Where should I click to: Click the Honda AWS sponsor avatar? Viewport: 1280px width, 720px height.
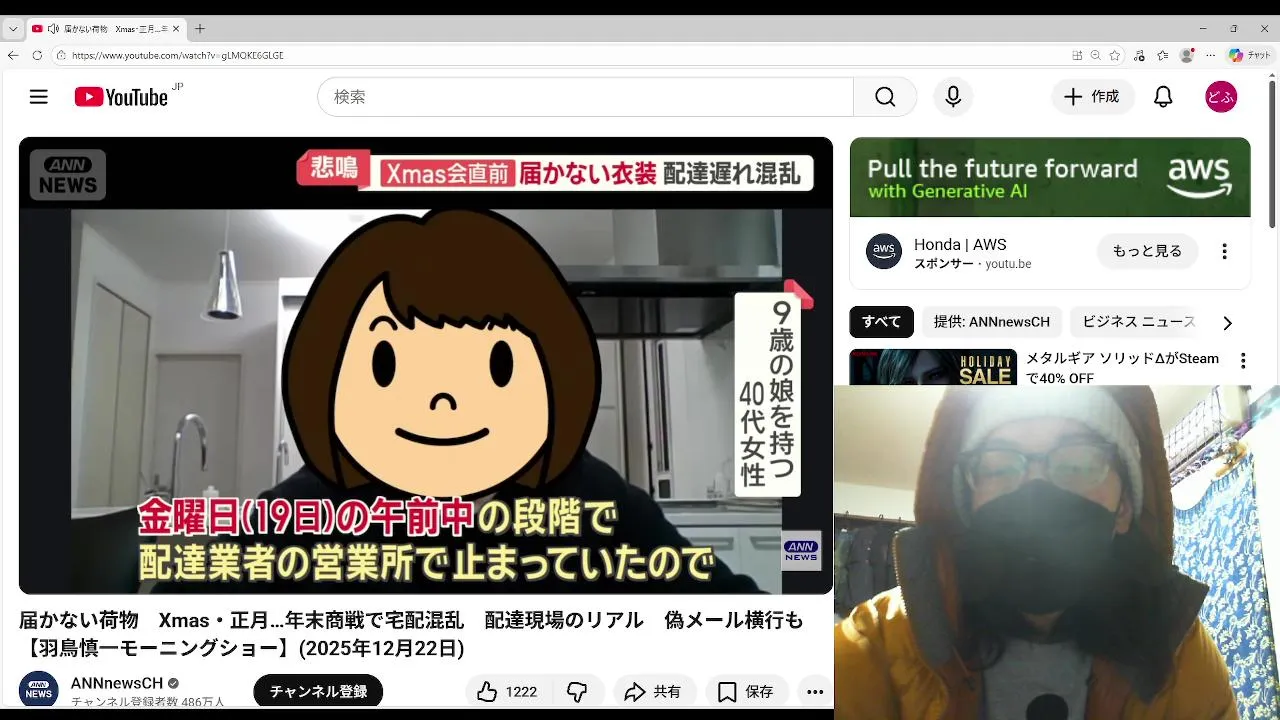tap(884, 251)
